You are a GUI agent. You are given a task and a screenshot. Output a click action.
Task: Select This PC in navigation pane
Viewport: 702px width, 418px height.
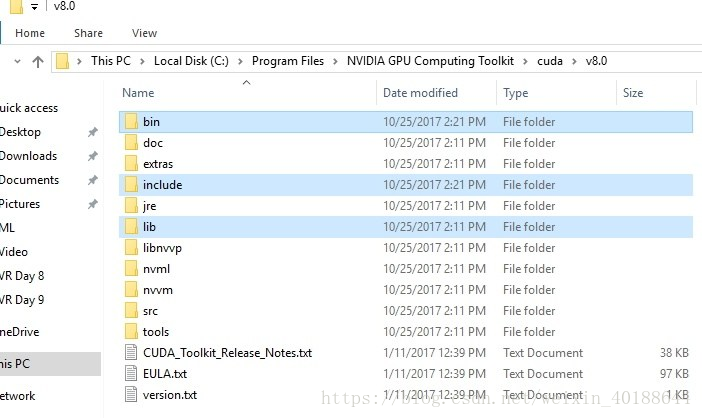tap(15, 364)
